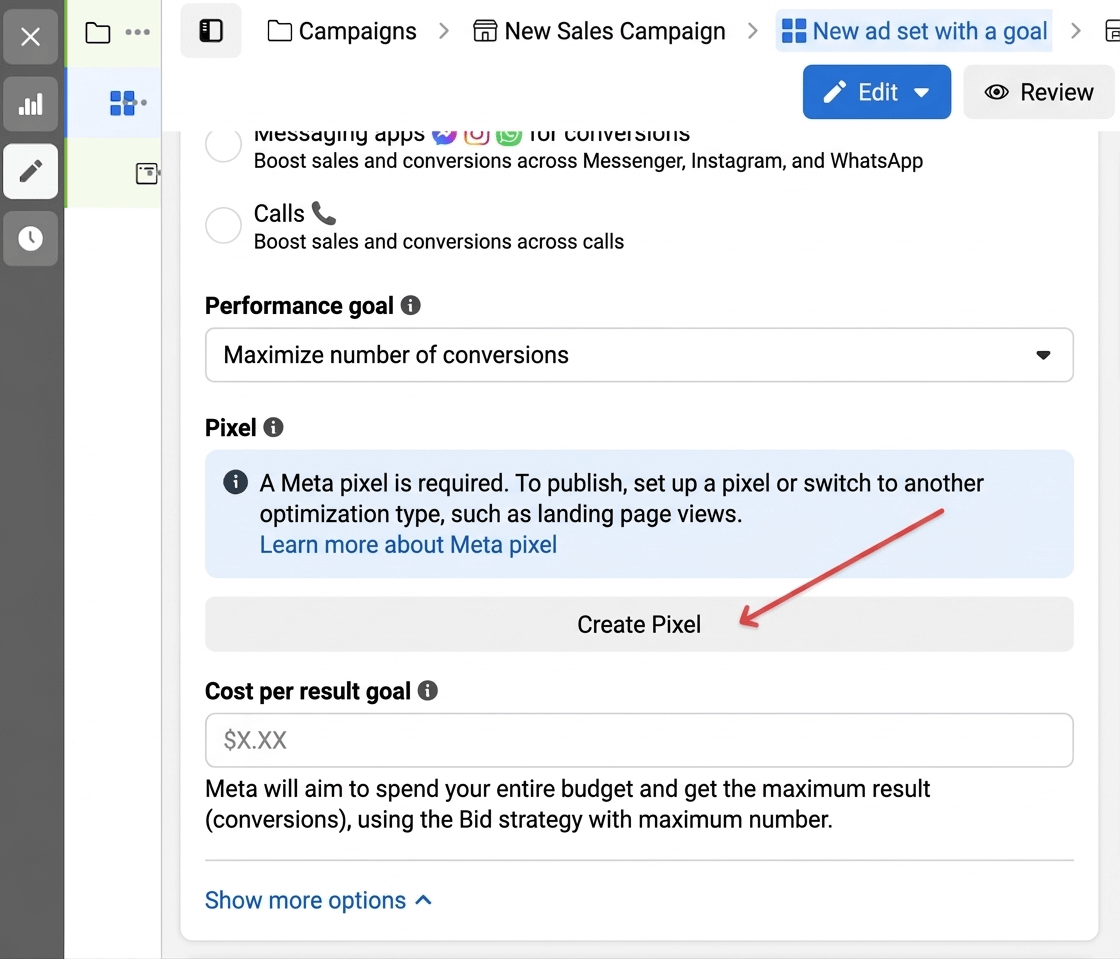Click the campaign folder icon in tree

coord(98,33)
